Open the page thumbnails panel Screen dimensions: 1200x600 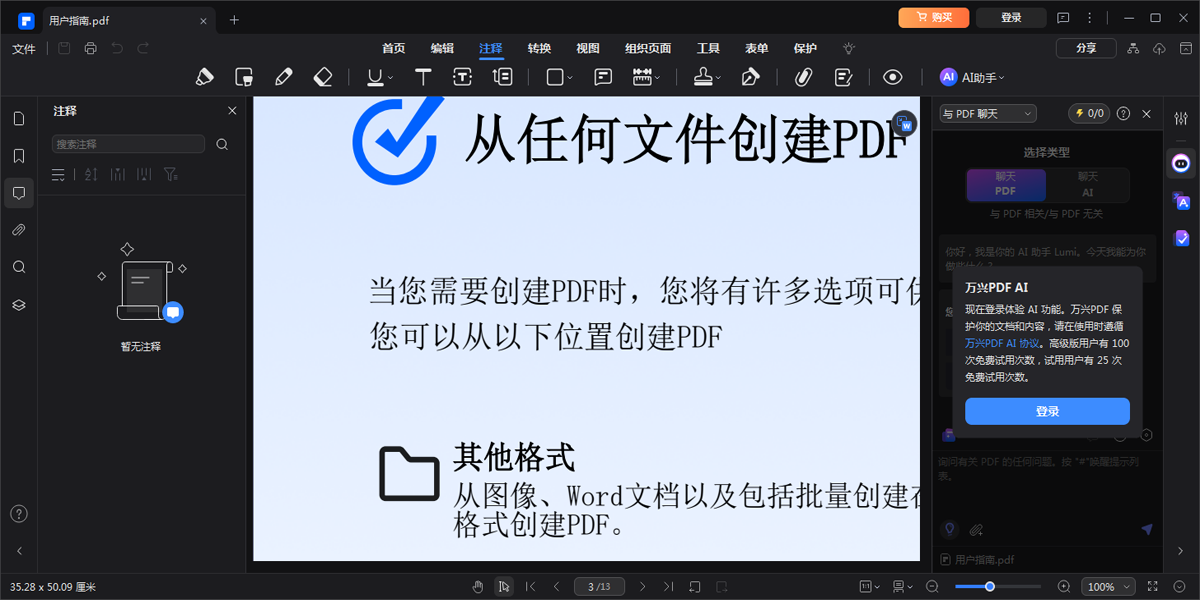pos(18,118)
